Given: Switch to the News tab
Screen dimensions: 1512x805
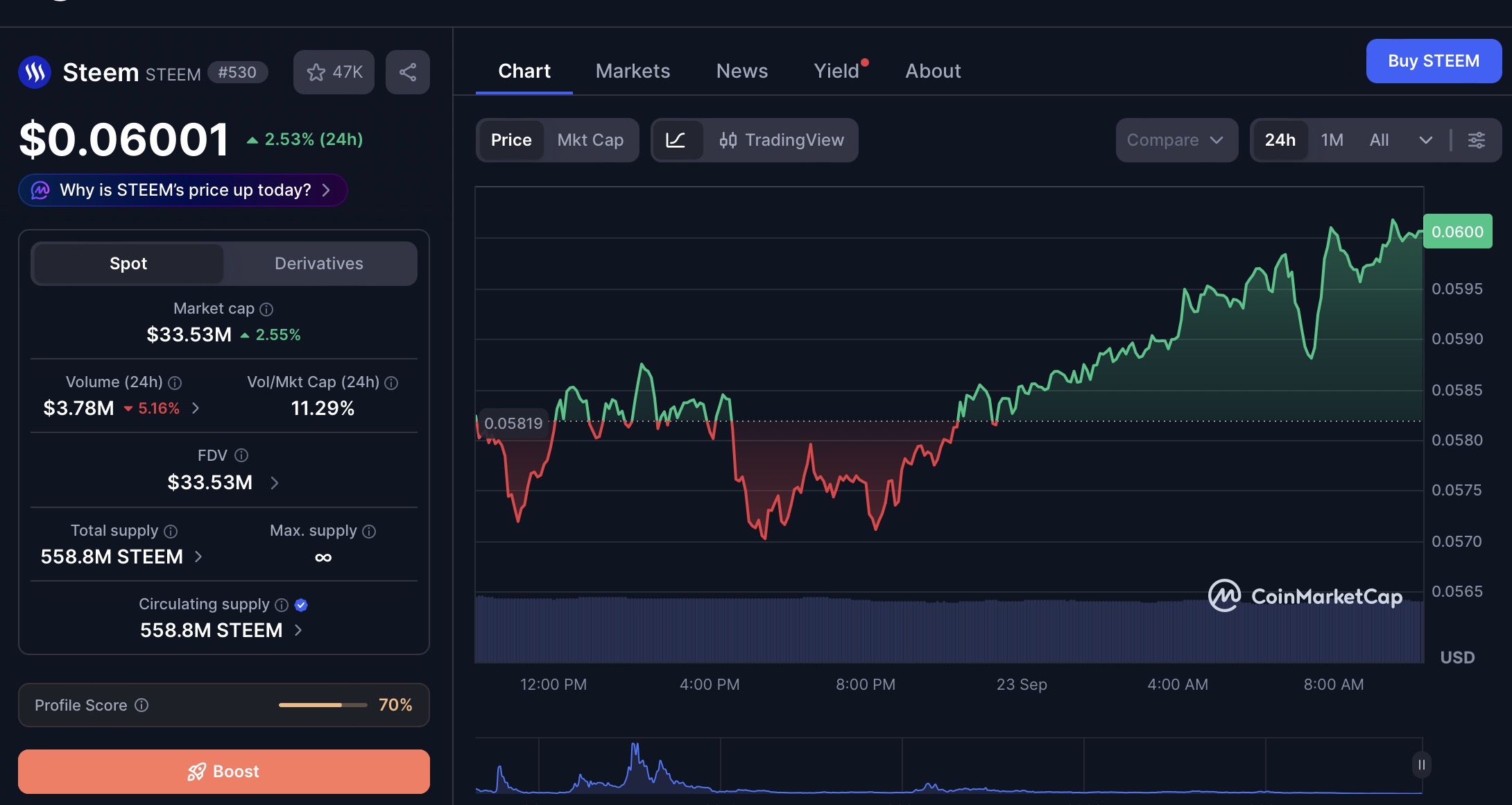Looking at the screenshot, I should pos(742,71).
